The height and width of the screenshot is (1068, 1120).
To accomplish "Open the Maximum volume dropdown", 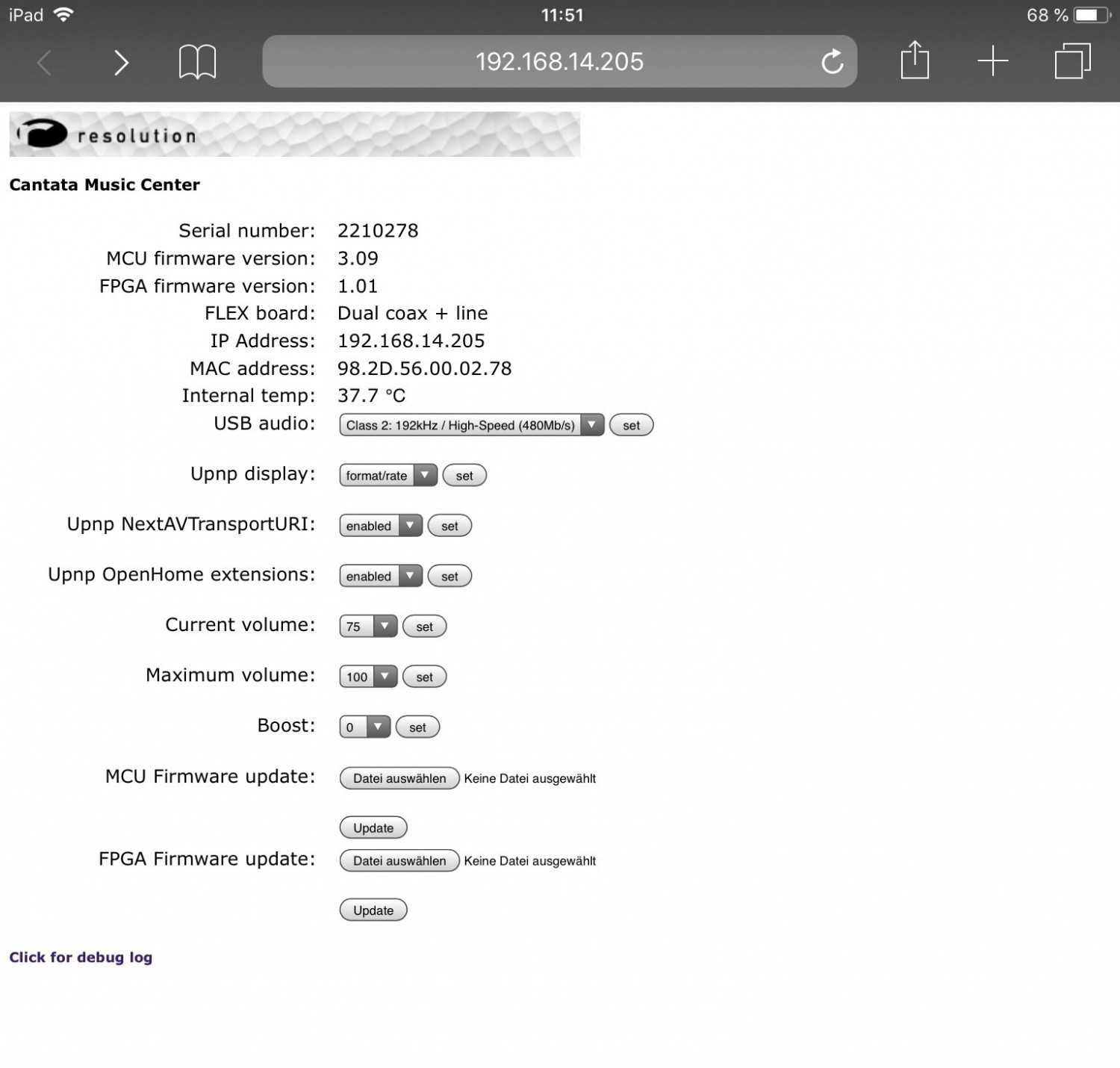I will 368,677.
